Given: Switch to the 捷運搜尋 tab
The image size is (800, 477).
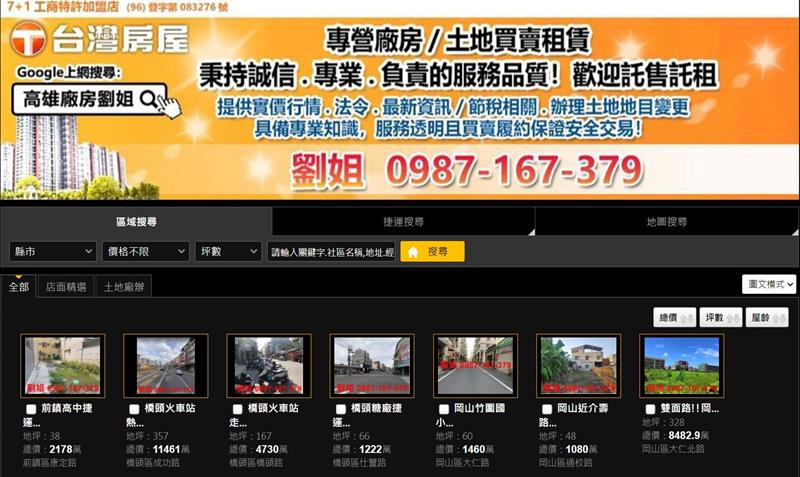Looking at the screenshot, I should pos(402,221).
